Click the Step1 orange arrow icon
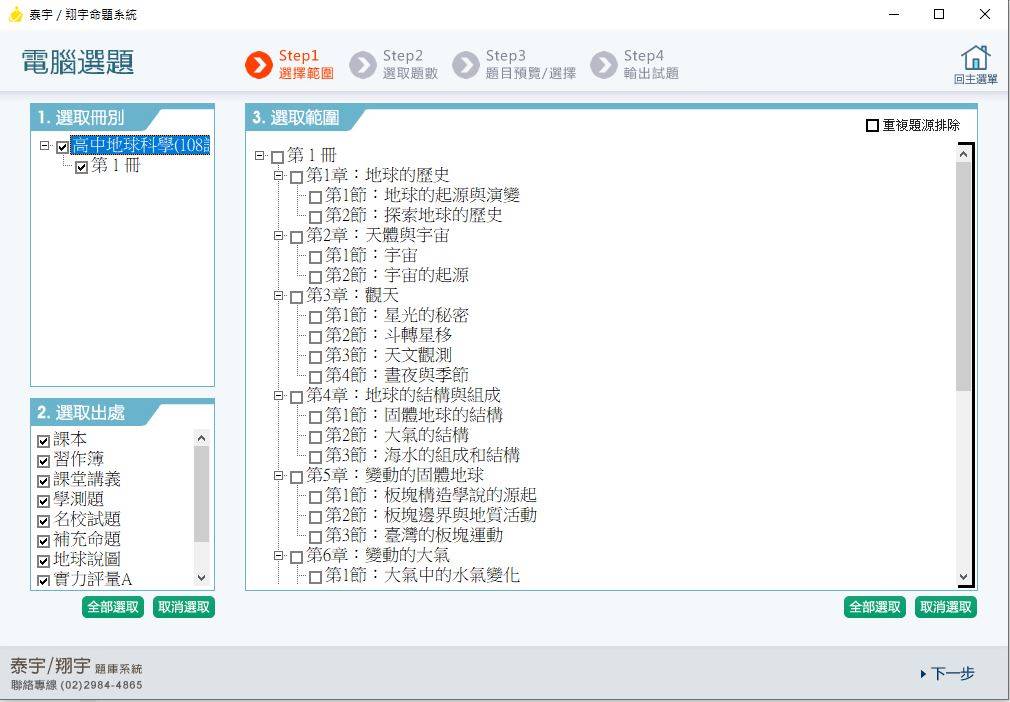1010x702 pixels. 259,65
